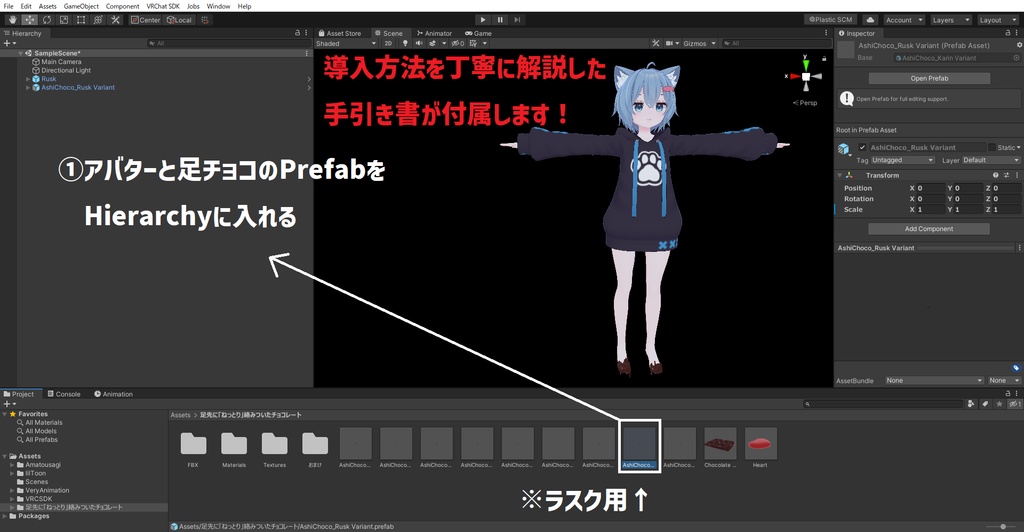Click scene view lock icon
The width and height of the screenshot is (1024, 532).
point(824,58)
